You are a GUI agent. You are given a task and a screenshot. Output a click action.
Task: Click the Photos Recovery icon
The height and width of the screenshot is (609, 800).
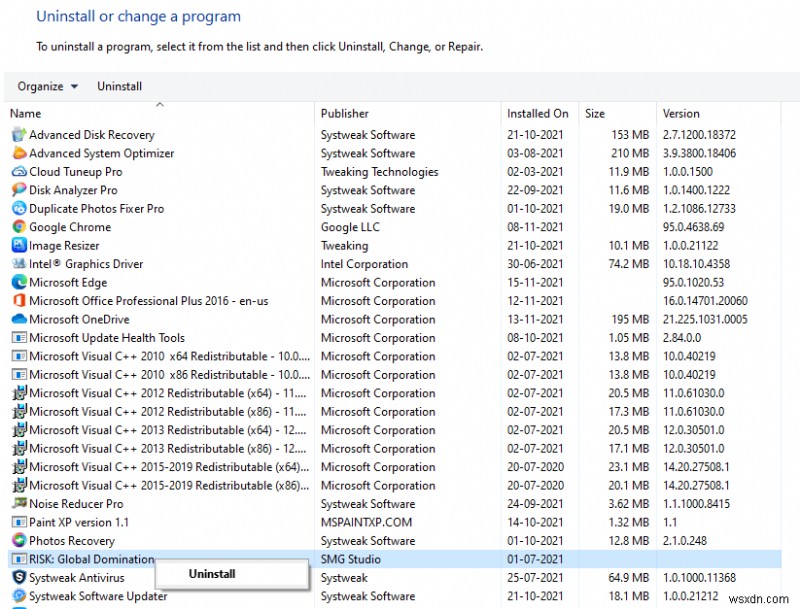[19, 540]
